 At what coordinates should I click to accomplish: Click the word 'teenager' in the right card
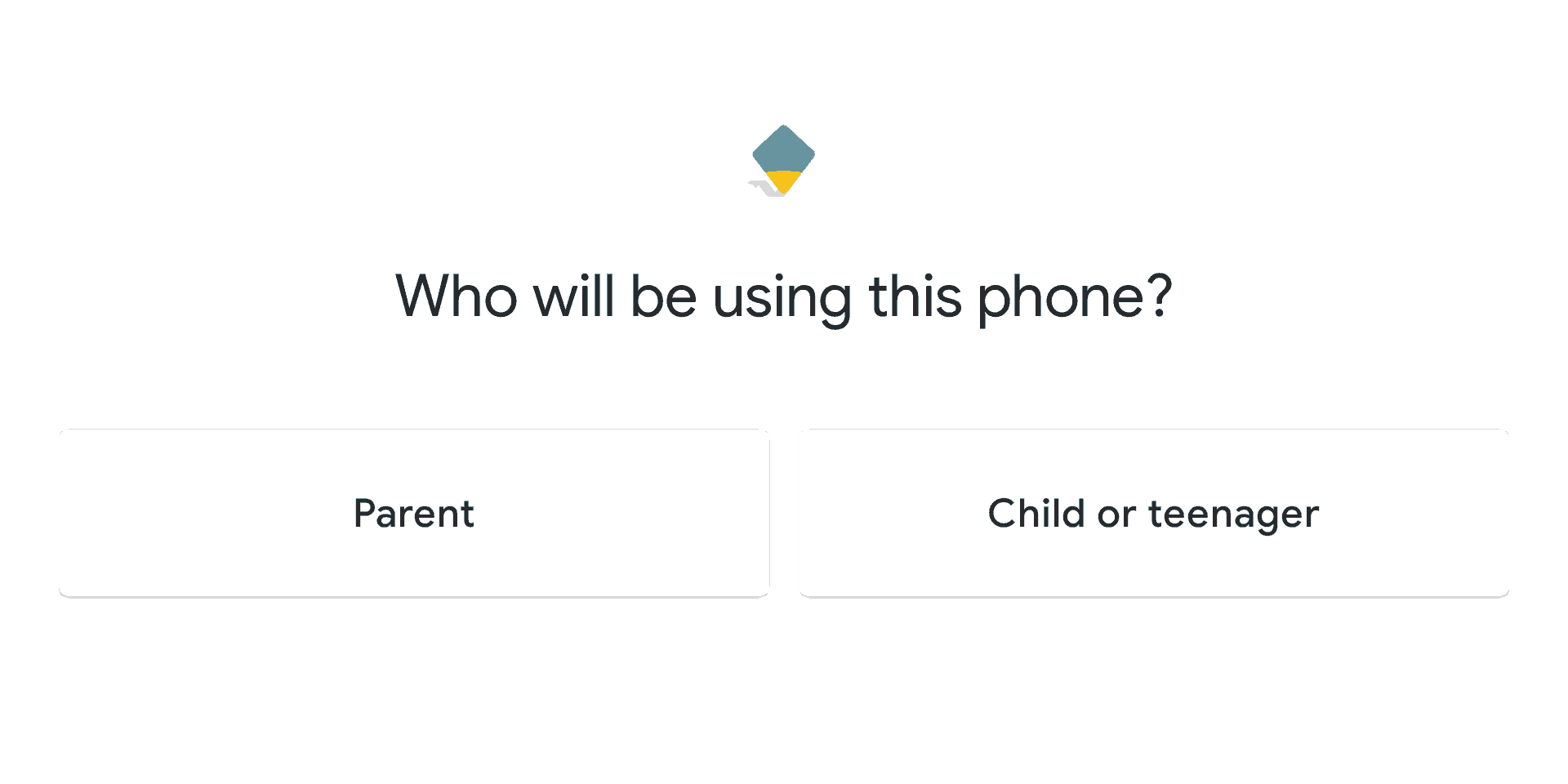pyautogui.click(x=1234, y=516)
